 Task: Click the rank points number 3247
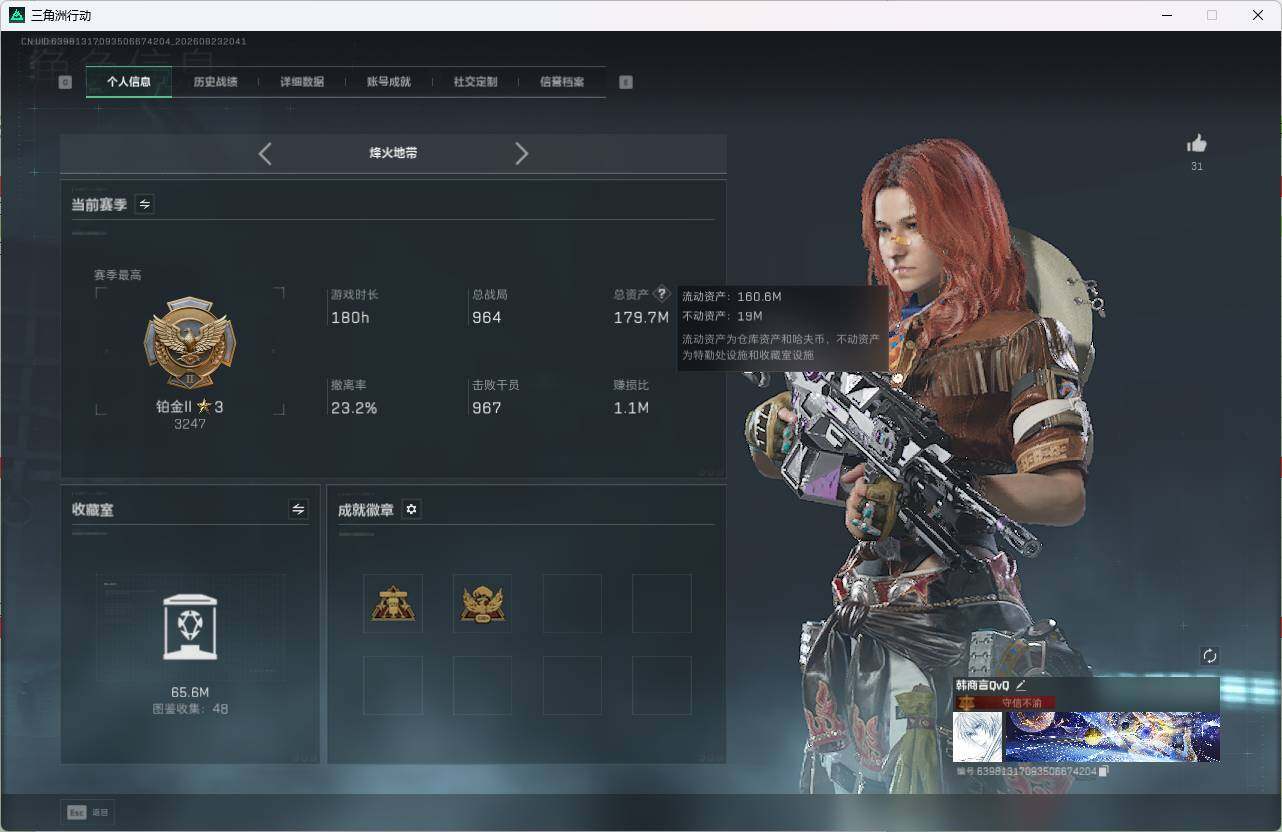pyautogui.click(x=190, y=424)
